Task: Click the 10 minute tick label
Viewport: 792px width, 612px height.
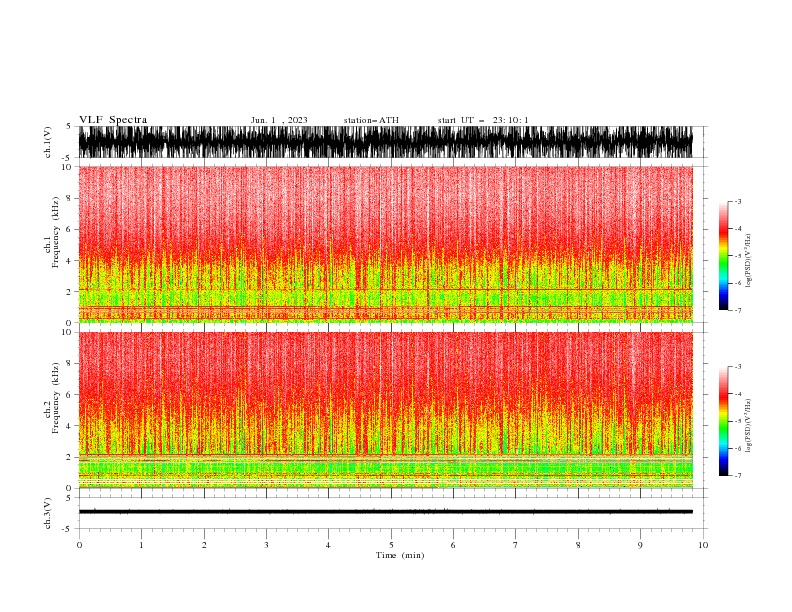Action: (x=703, y=545)
